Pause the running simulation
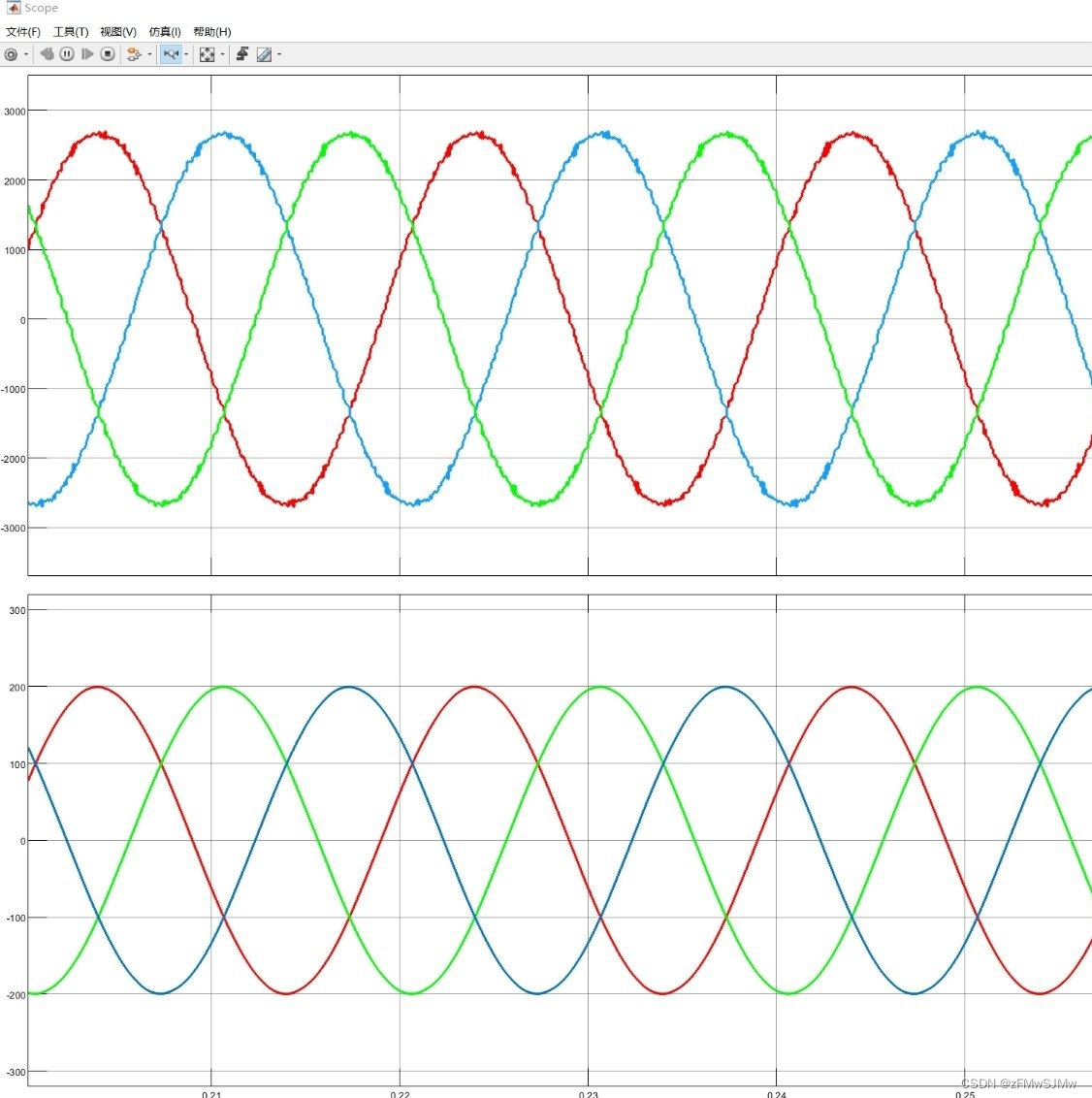Image resolution: width=1092 pixels, height=1098 pixels. [x=67, y=54]
